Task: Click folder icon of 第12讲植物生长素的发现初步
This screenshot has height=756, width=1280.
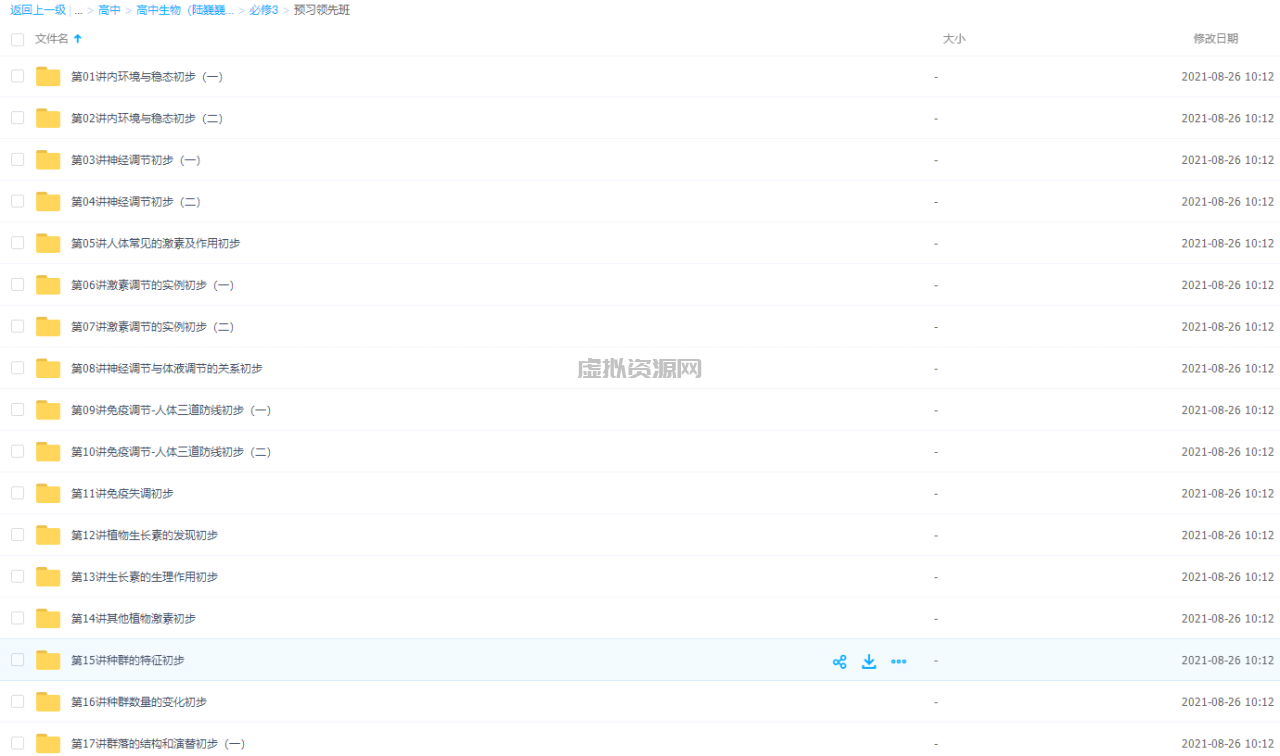Action: click(48, 535)
